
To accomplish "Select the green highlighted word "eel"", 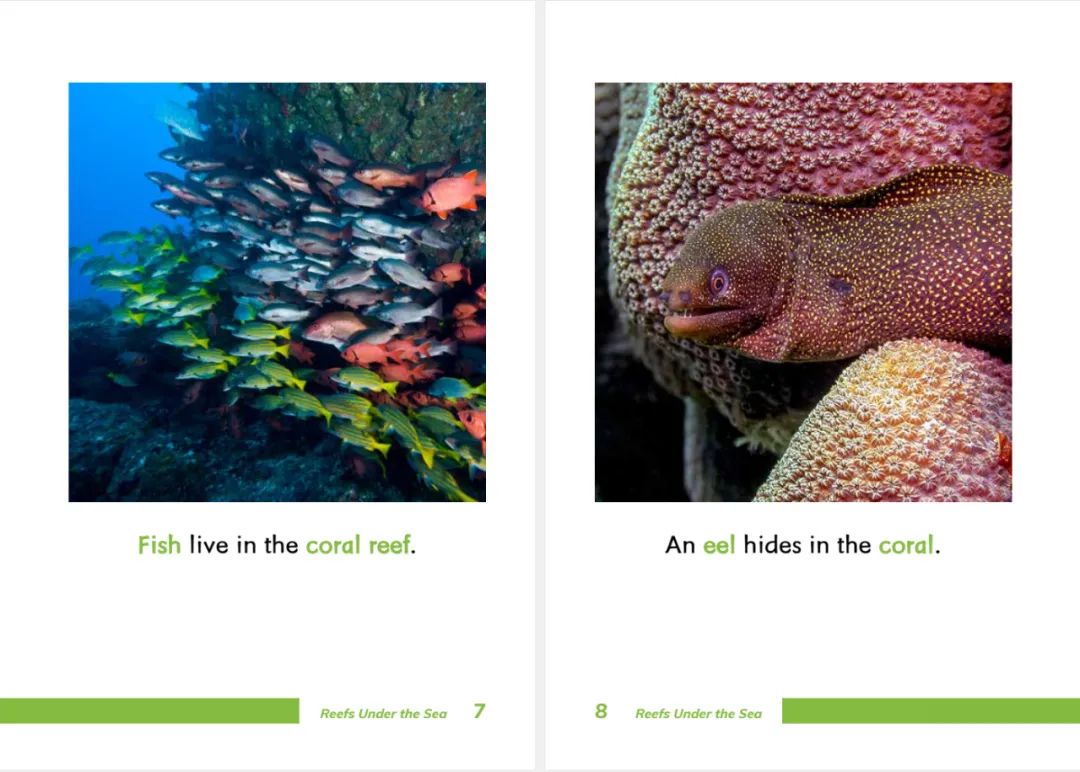I will (x=719, y=545).
